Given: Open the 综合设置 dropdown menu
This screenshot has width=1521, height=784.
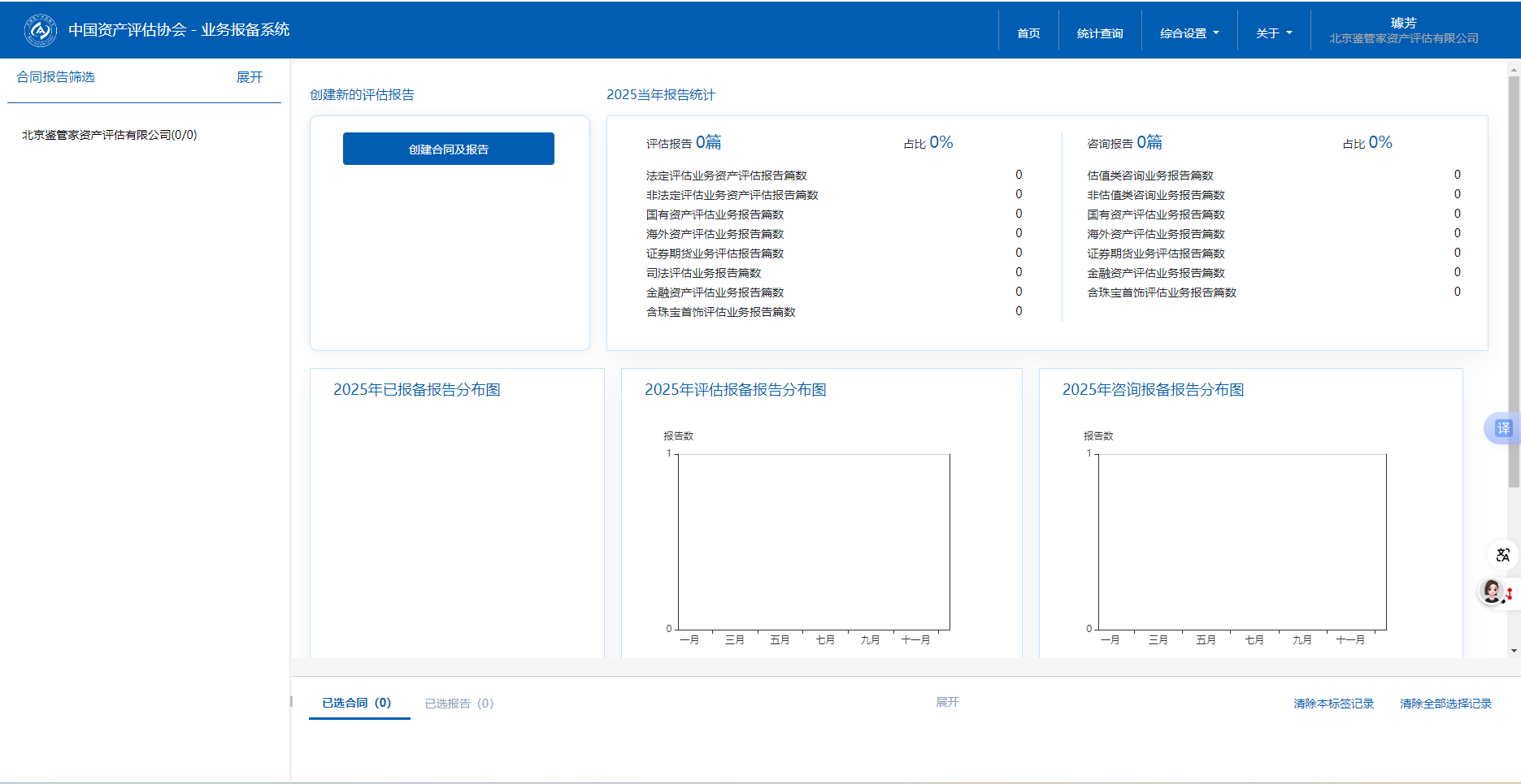Looking at the screenshot, I should 1189,33.
